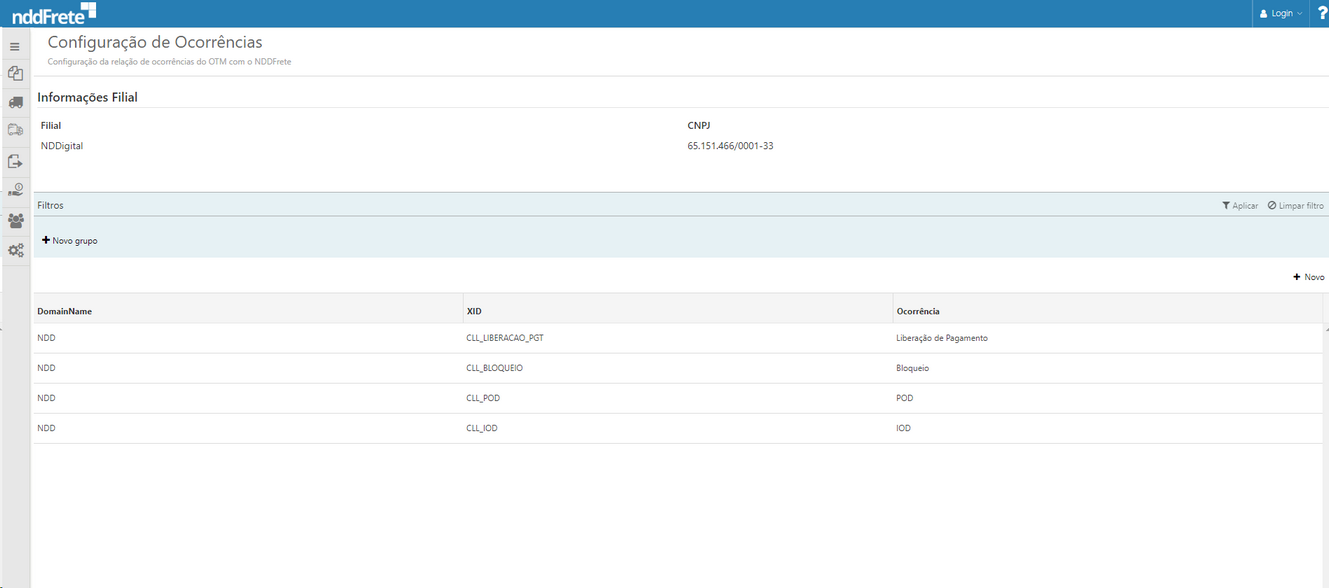Sort by the XID column header
This screenshot has height=588, width=1329.
(x=475, y=311)
